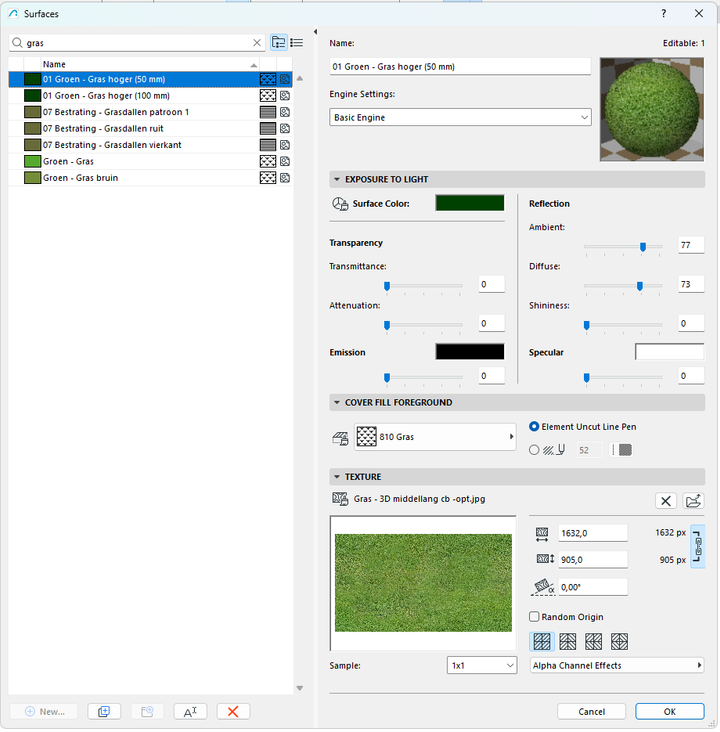This screenshot has width=720, height=732.
Task: Click the New... button
Action: click(x=45, y=711)
